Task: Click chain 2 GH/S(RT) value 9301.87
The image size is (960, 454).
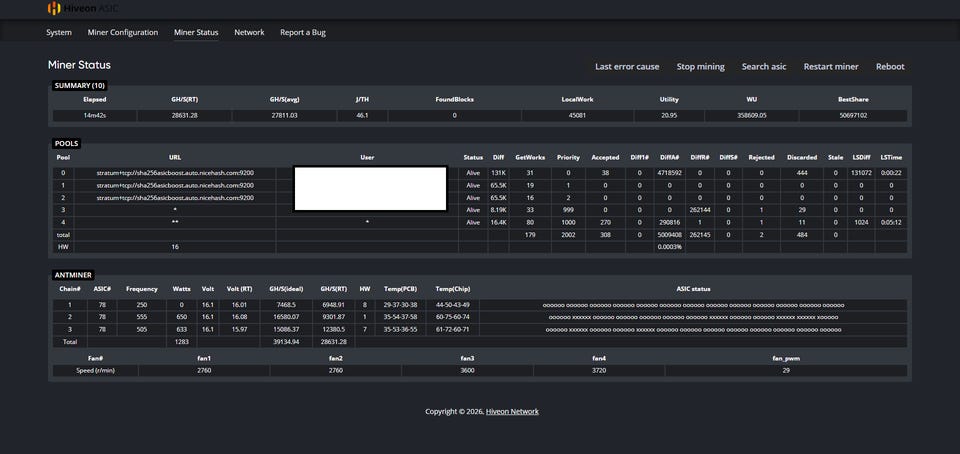Action: (x=334, y=317)
